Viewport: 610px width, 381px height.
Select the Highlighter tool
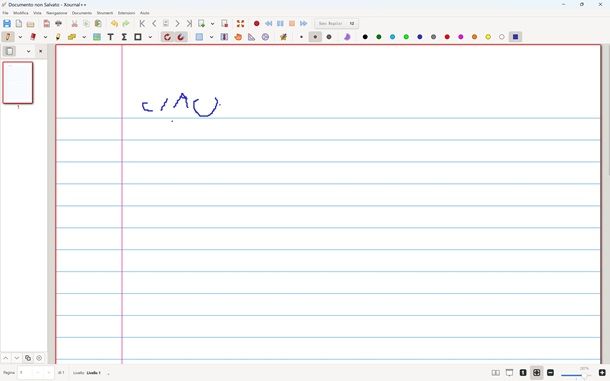pos(58,37)
